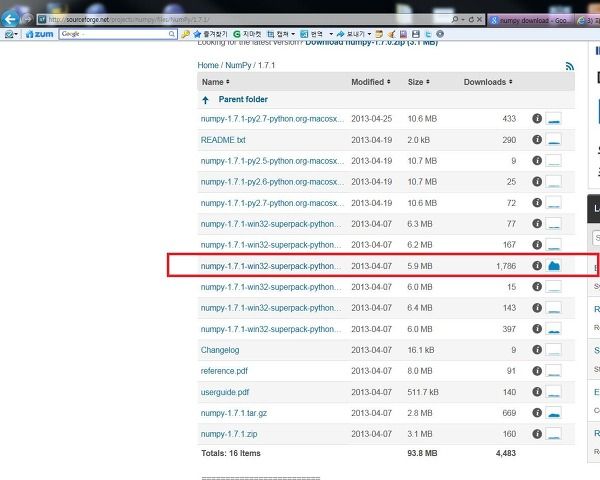Open the Home breadcrumb link

[x=208, y=65]
